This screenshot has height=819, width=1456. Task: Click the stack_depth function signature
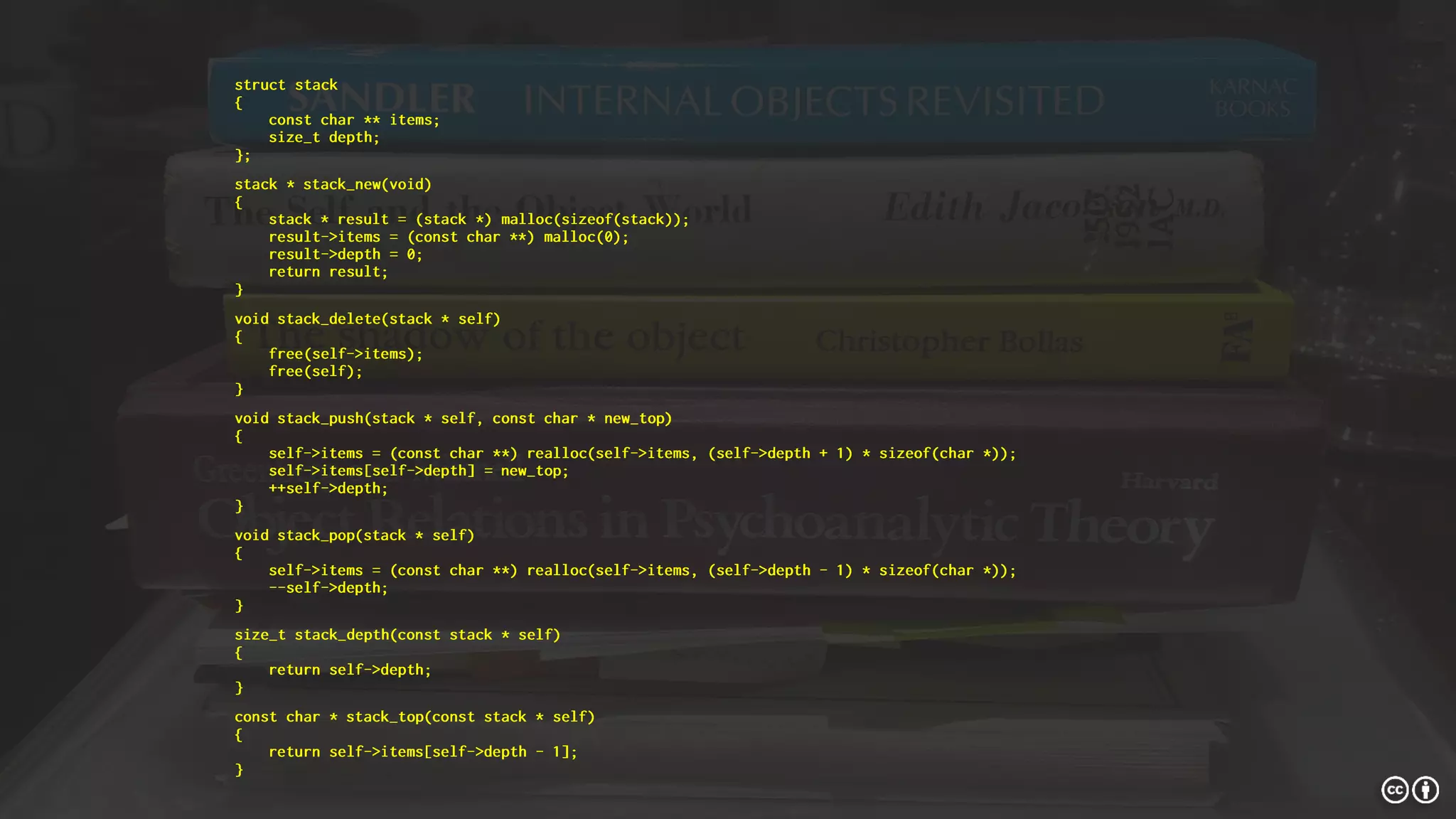[397, 635]
